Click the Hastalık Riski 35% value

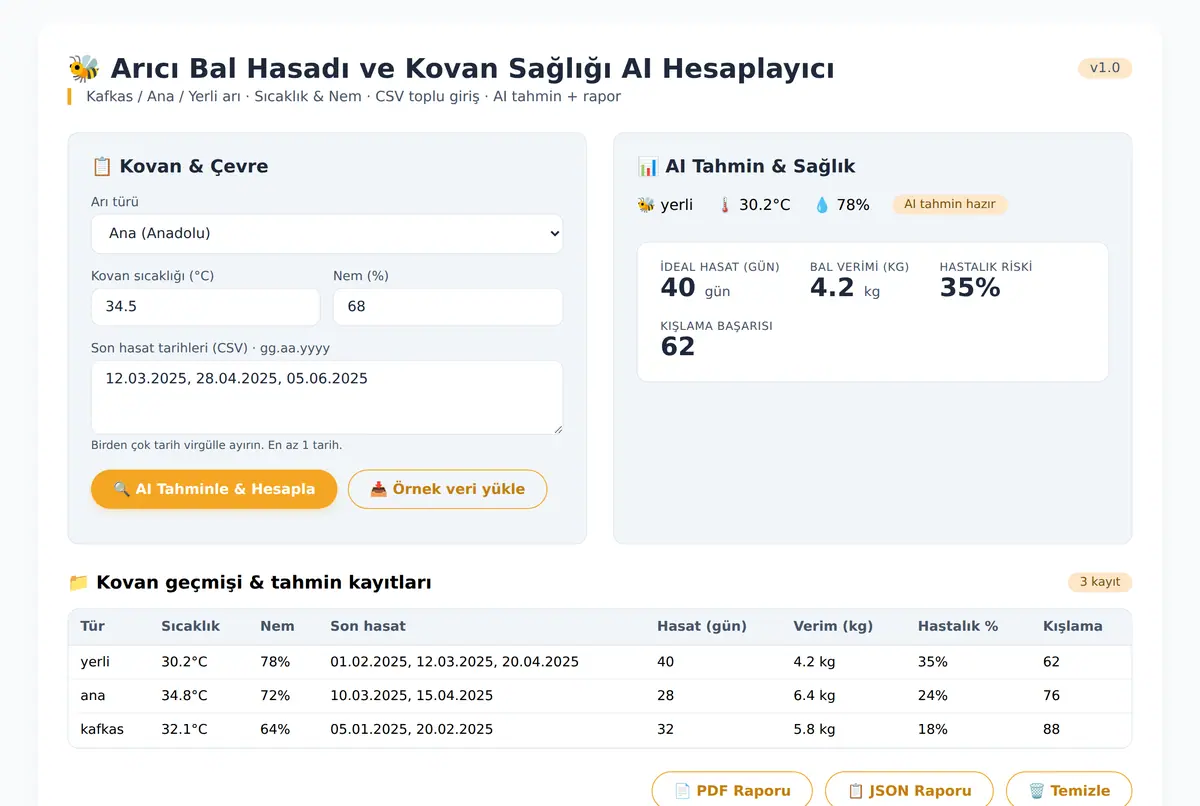coord(970,288)
